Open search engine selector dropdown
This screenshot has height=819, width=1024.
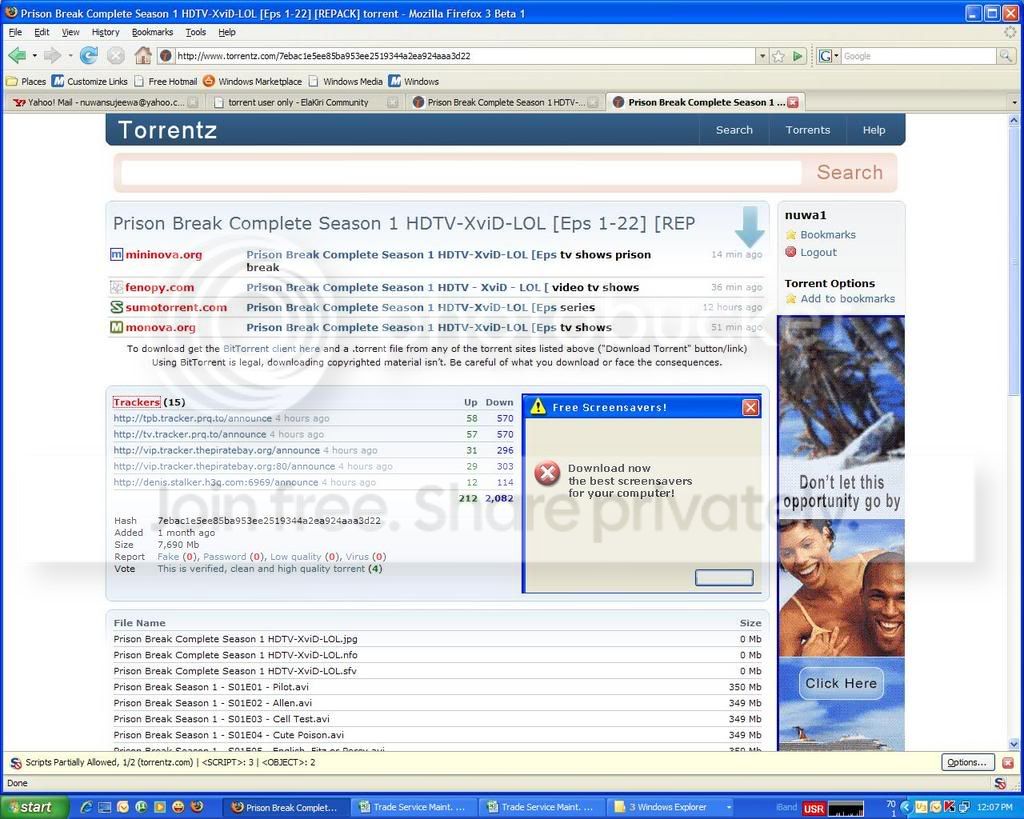[x=837, y=56]
